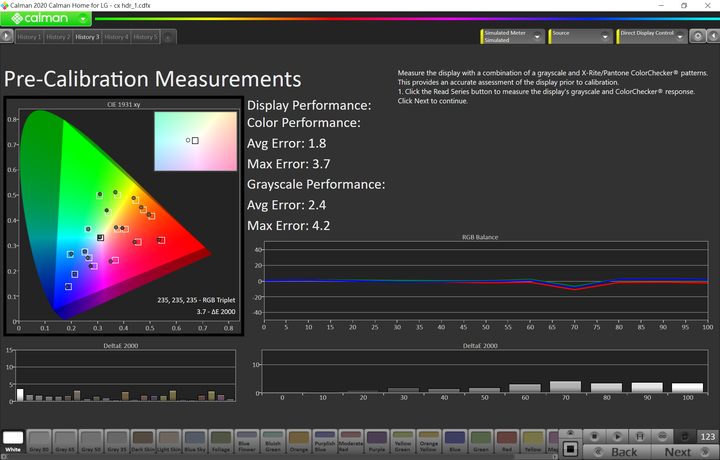Open the History 4 tab

(x=116, y=37)
